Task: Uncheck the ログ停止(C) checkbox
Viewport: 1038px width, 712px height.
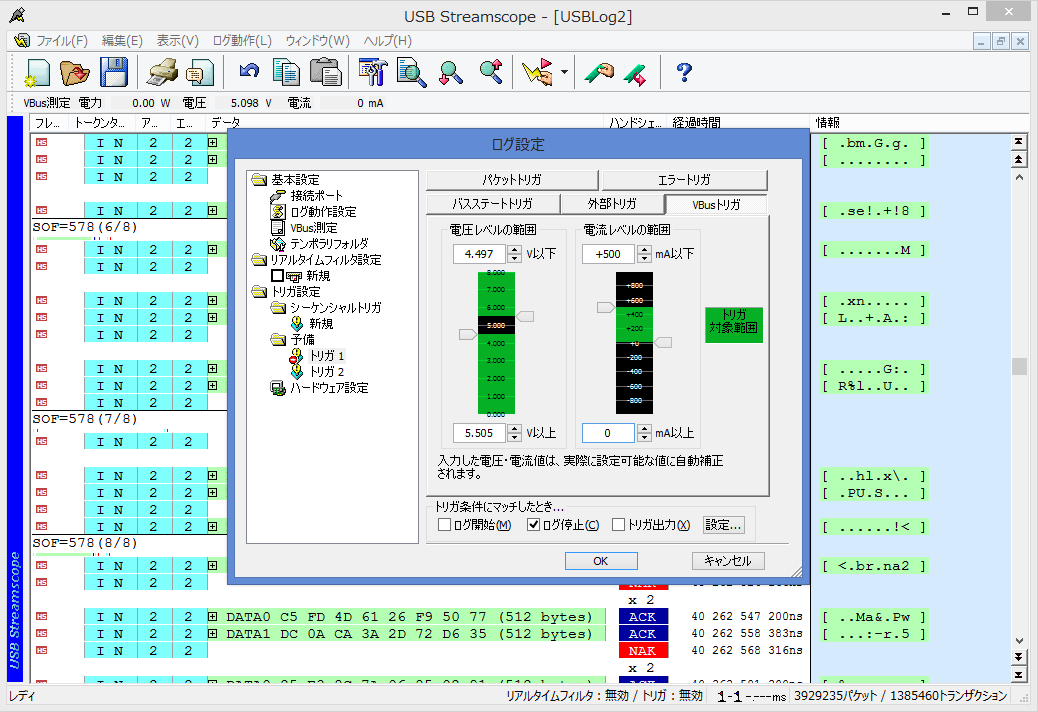Action: pos(534,525)
